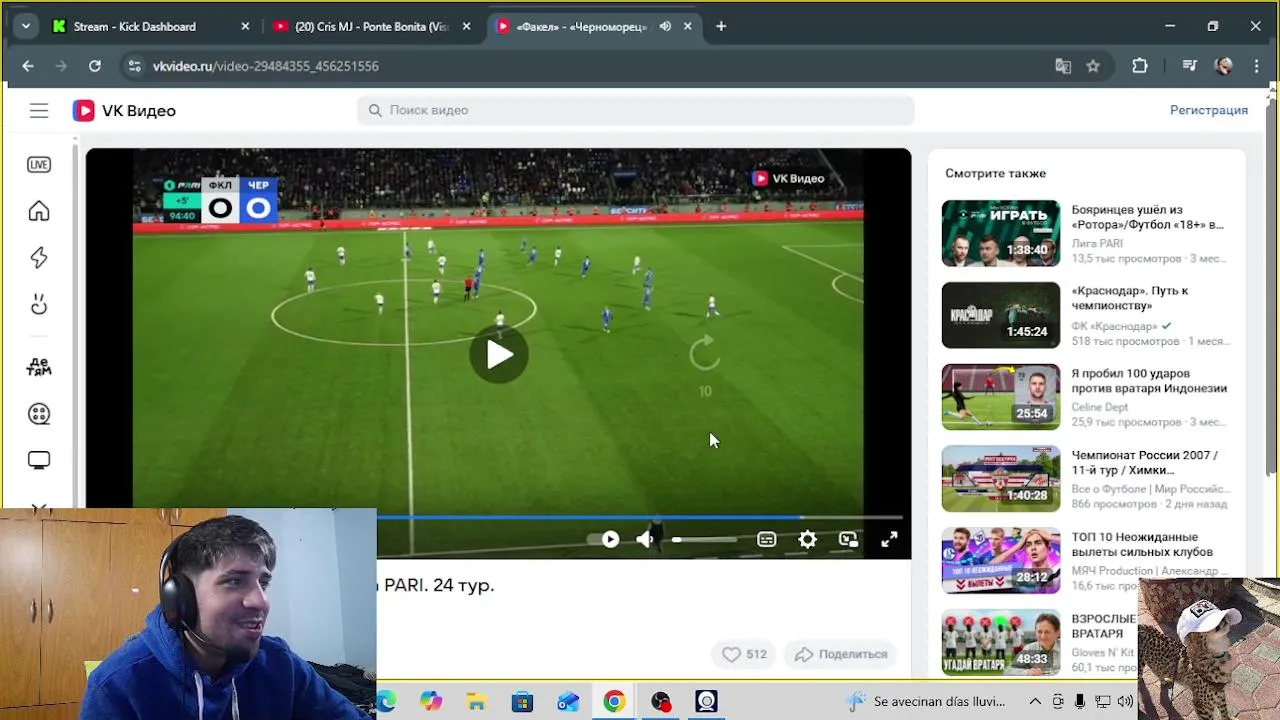Open Chrome tab search dropdown arrow
1280x720 pixels.
(x=25, y=27)
